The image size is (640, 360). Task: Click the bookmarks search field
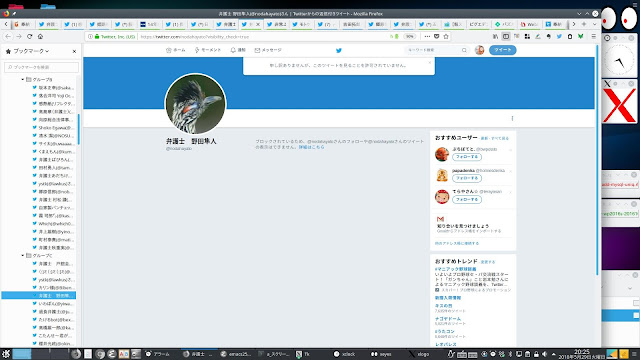coord(41,67)
